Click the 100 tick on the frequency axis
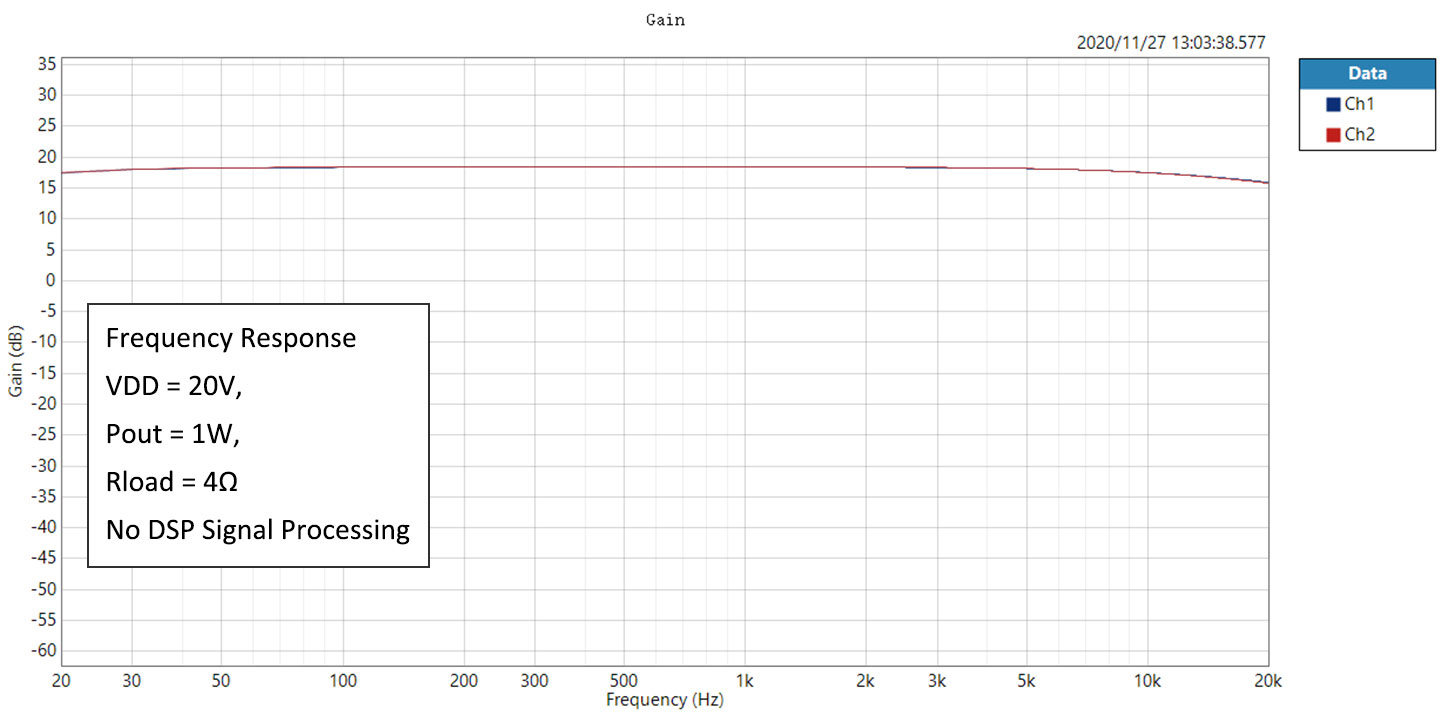 [x=343, y=681]
